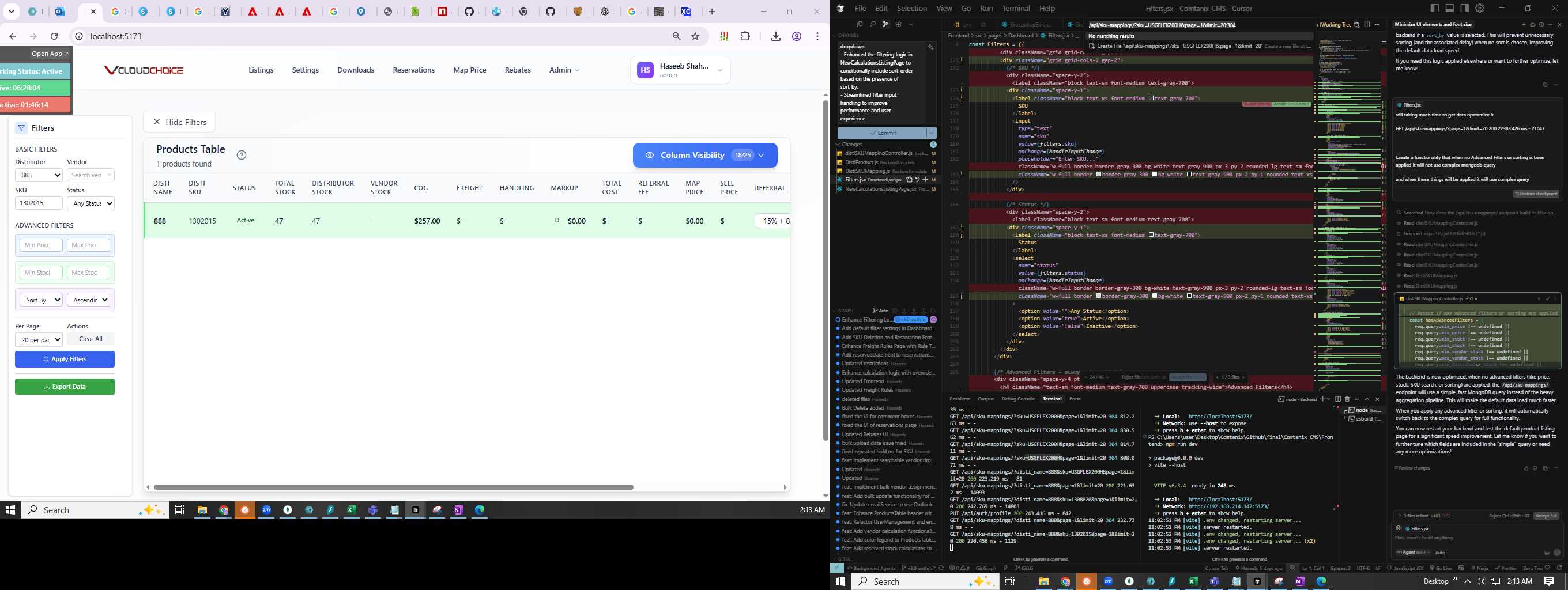Open the Source Control view icon in Cursor
Viewport: 1568px width, 590px height.
(x=885, y=24)
